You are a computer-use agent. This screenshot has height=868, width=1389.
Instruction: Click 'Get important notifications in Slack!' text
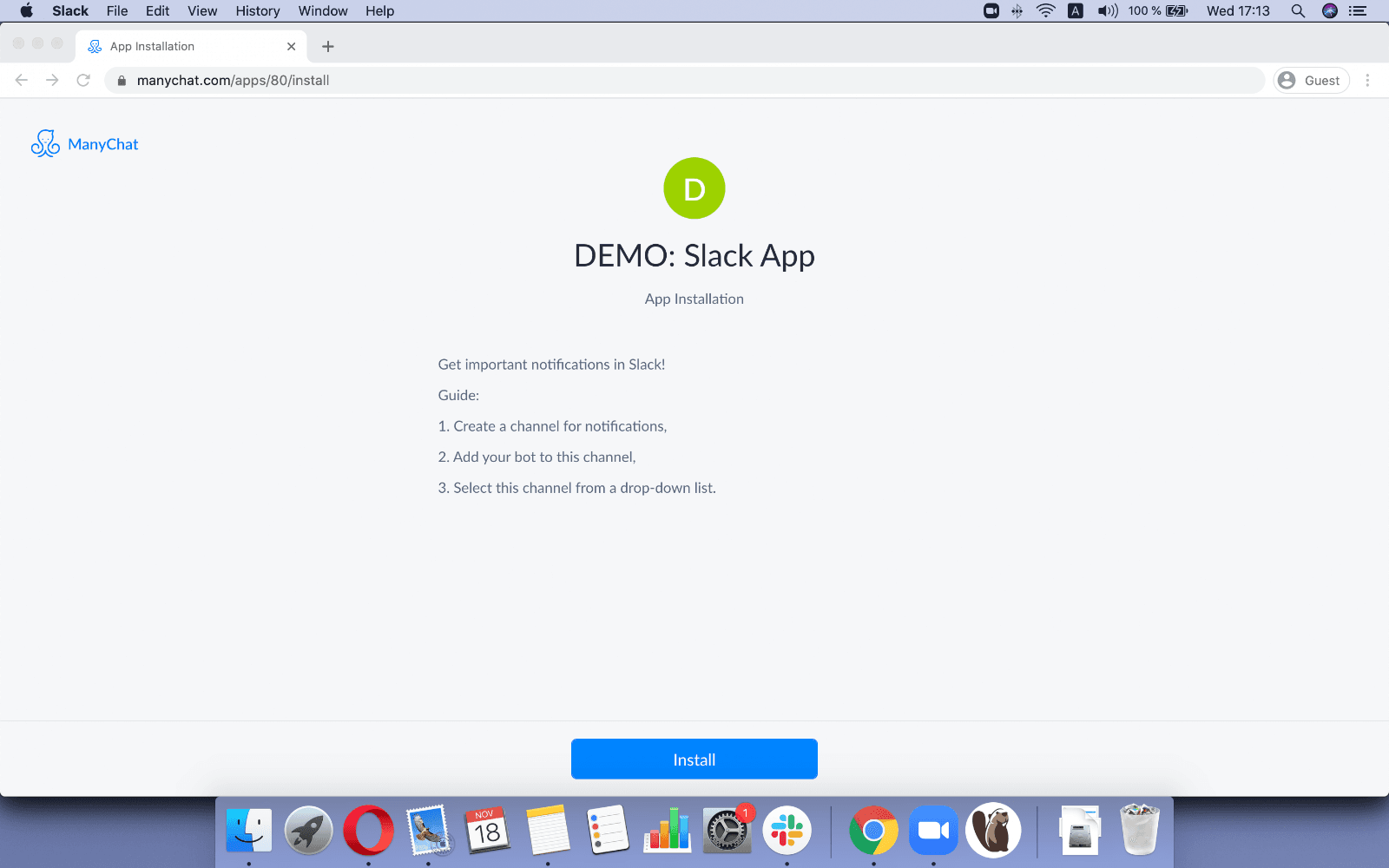[551, 365]
